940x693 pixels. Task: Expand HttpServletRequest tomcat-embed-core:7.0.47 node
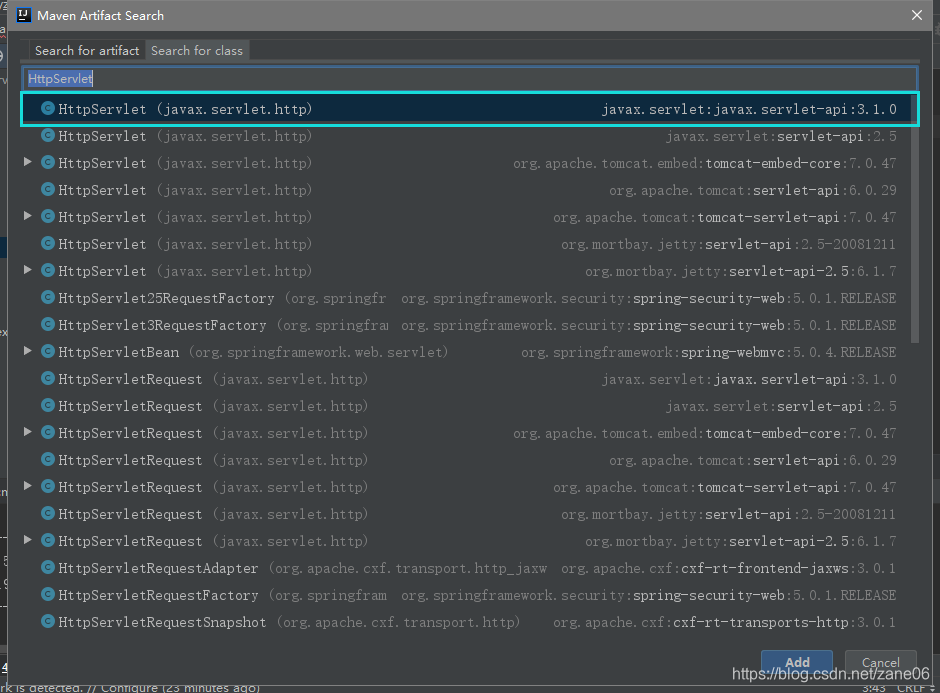pos(27,432)
